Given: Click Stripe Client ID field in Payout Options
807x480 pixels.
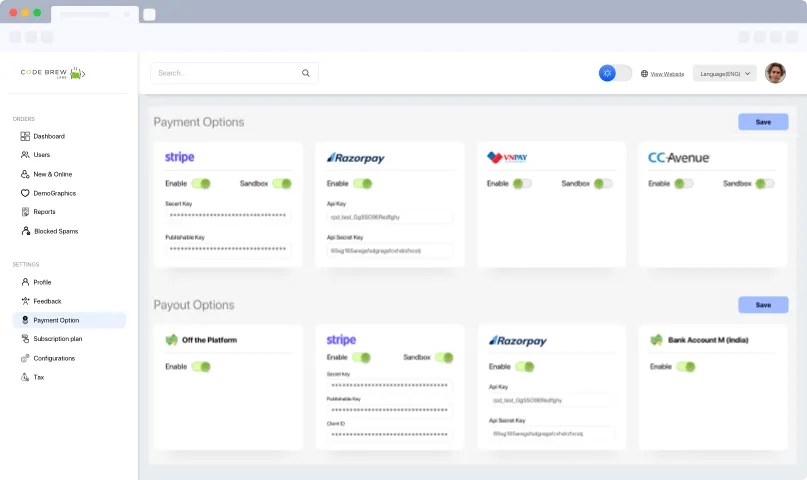Looking at the screenshot, I should point(390,434).
